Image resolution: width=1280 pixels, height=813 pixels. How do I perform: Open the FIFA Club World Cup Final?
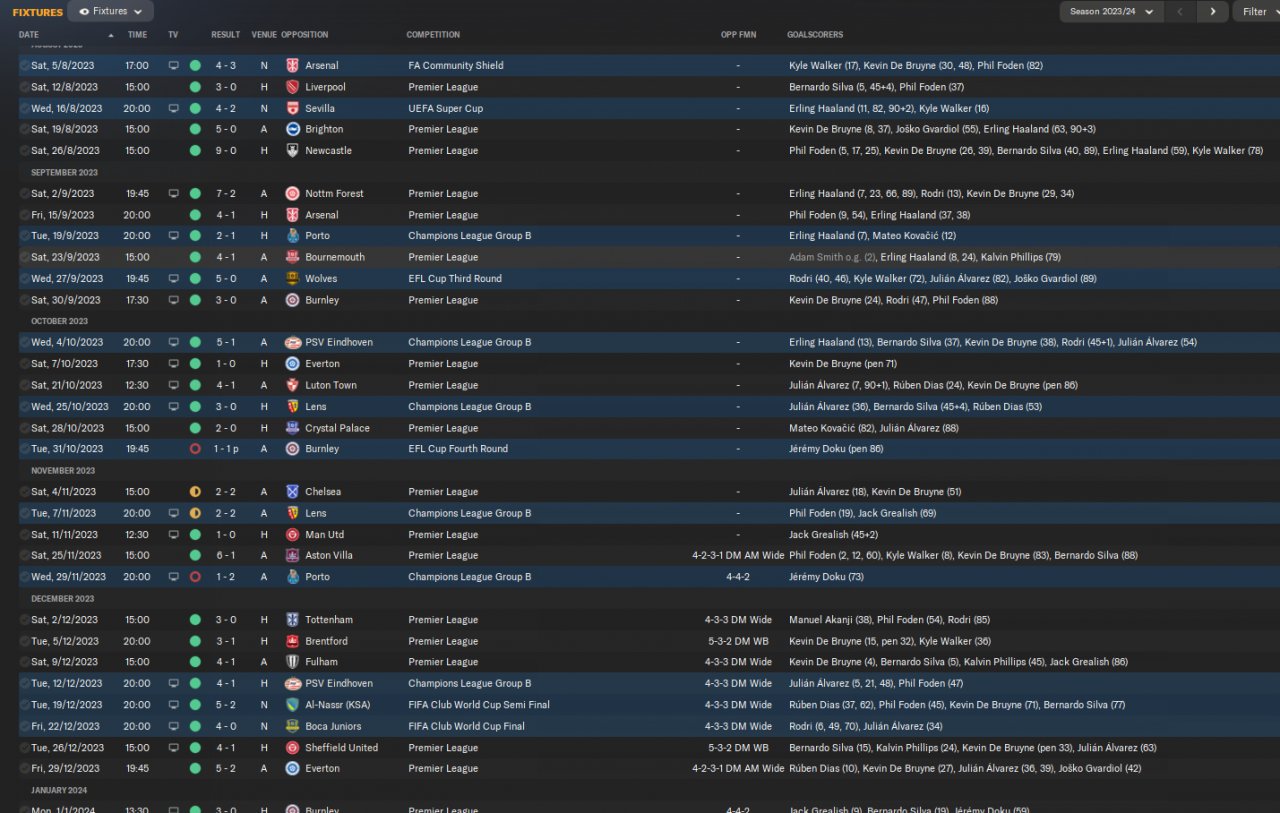467,726
